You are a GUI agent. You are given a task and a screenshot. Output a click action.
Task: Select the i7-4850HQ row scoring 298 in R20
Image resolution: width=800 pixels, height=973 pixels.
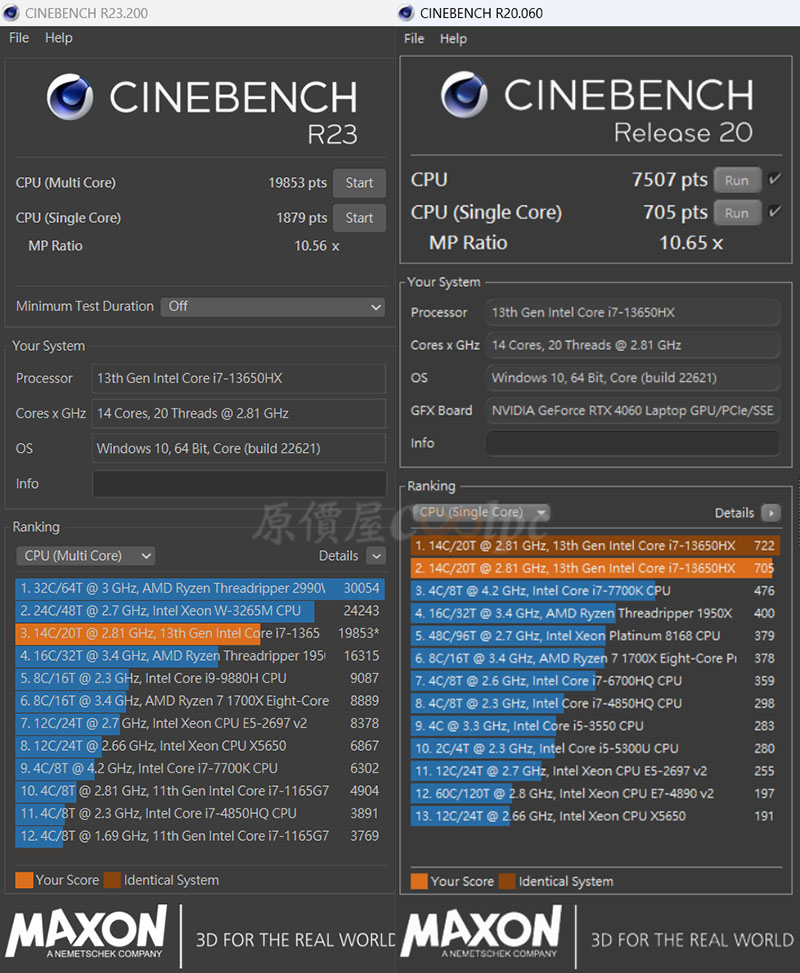595,704
